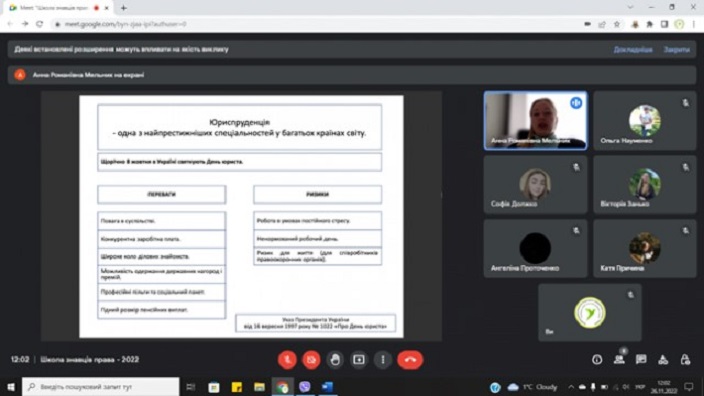Go back in the browser
The height and width of the screenshot is (396, 704).
coord(10,24)
